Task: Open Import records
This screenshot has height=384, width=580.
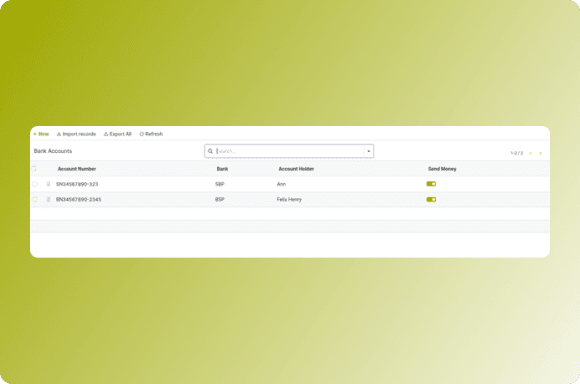Action: 76,134
